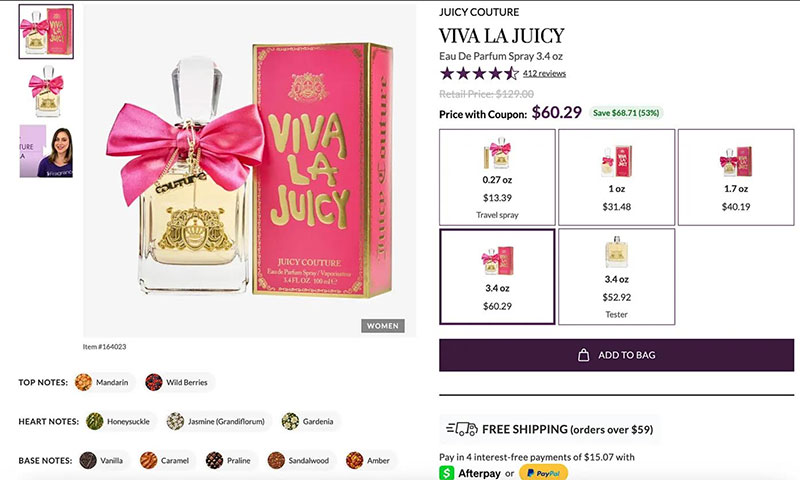Viewport: 800px width, 480px height.
Task: Click the Gardenia note icon
Action: (290, 421)
